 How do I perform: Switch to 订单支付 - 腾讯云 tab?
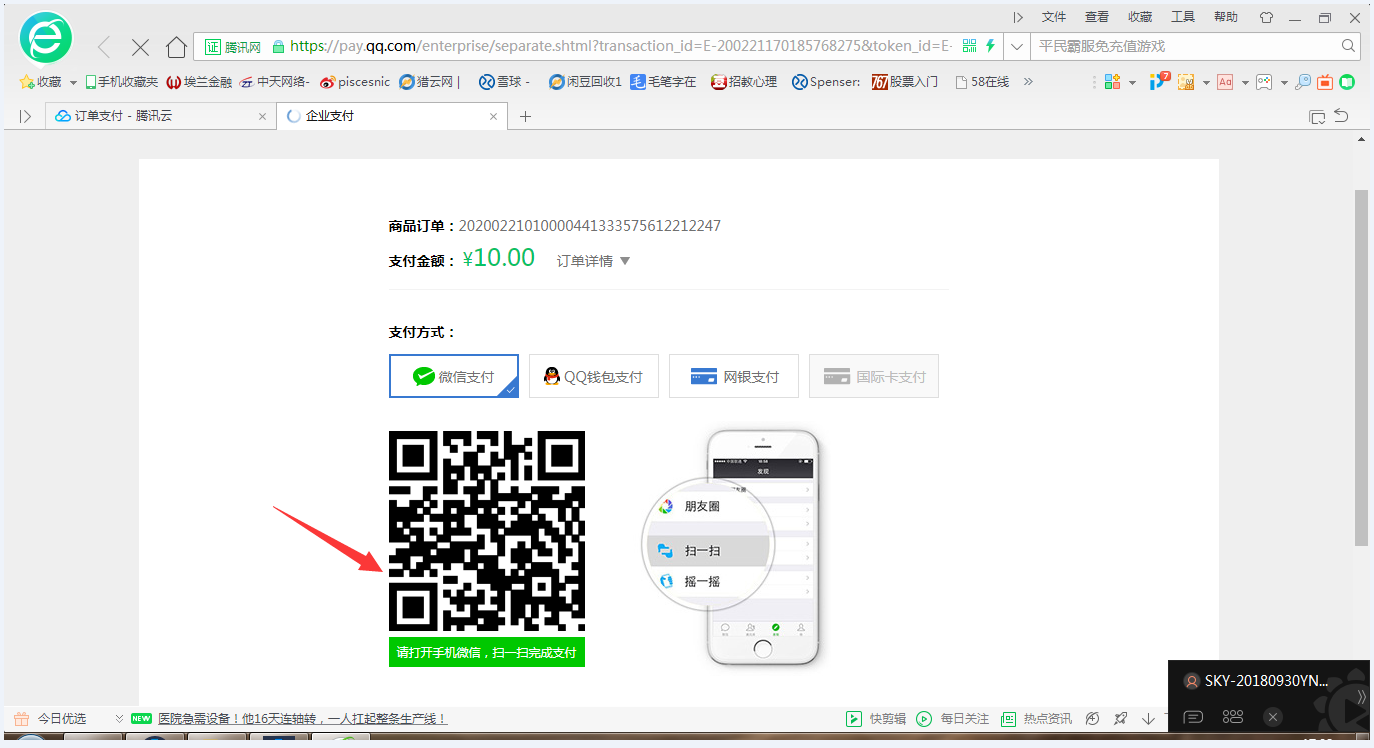pyautogui.click(x=160, y=116)
